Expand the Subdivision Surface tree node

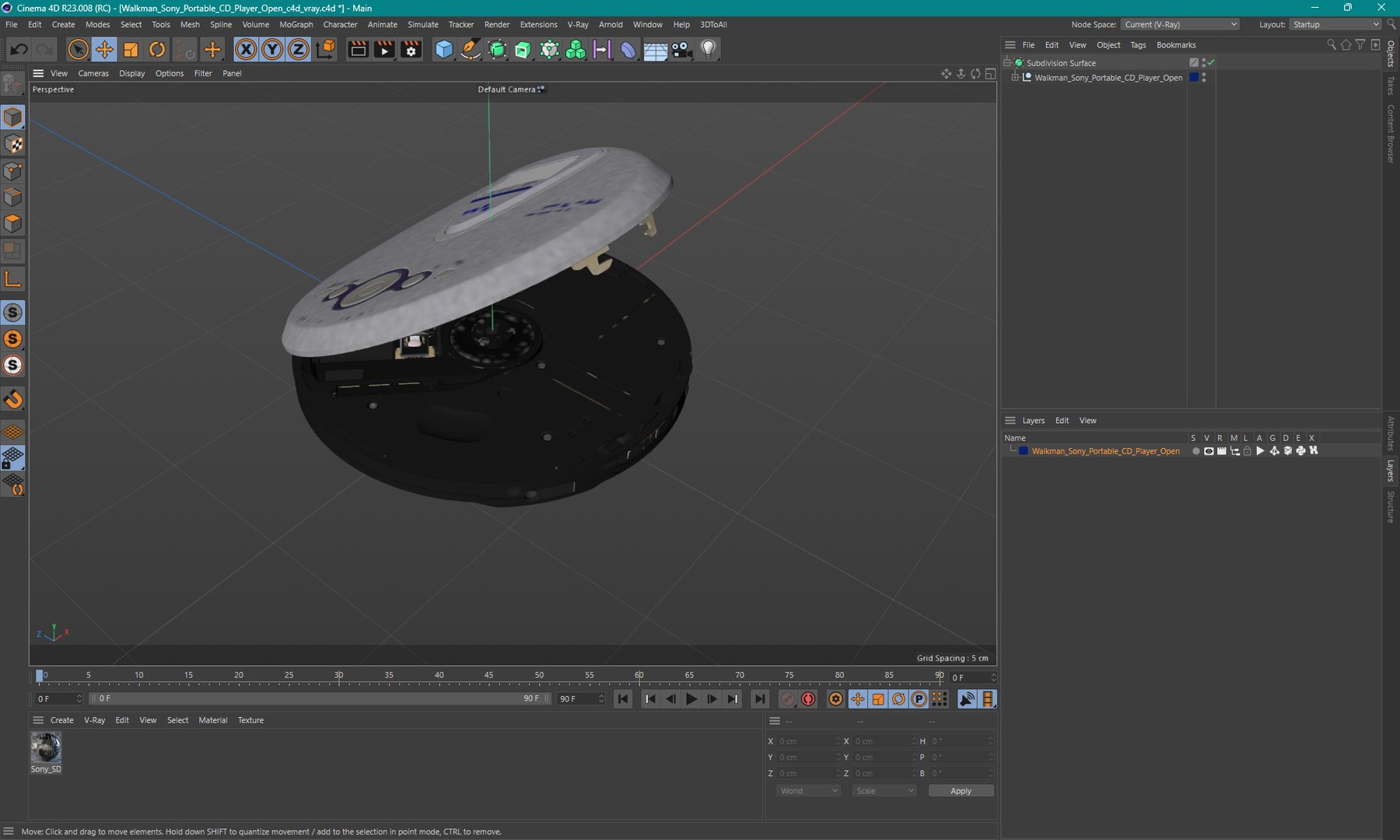1007,62
